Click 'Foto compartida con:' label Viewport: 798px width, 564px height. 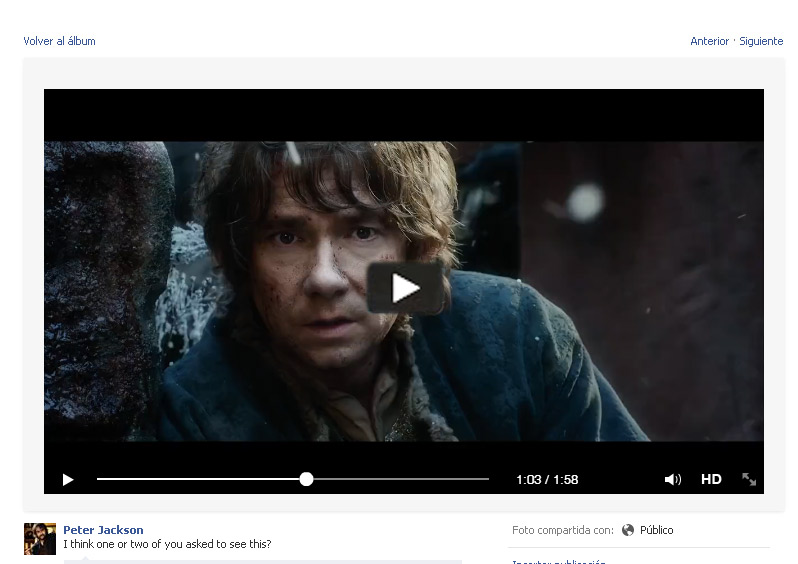563,530
